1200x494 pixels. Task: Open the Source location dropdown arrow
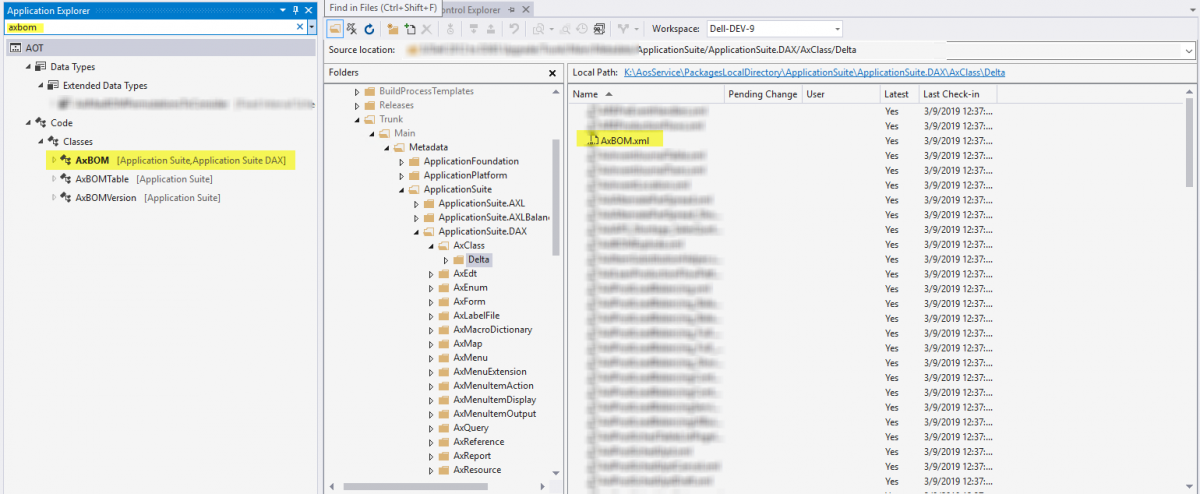1188,50
